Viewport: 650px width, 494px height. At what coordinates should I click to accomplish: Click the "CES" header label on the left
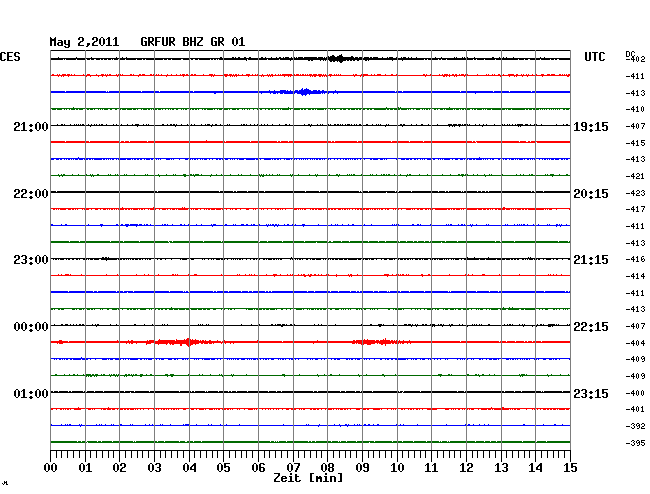(x=10, y=57)
